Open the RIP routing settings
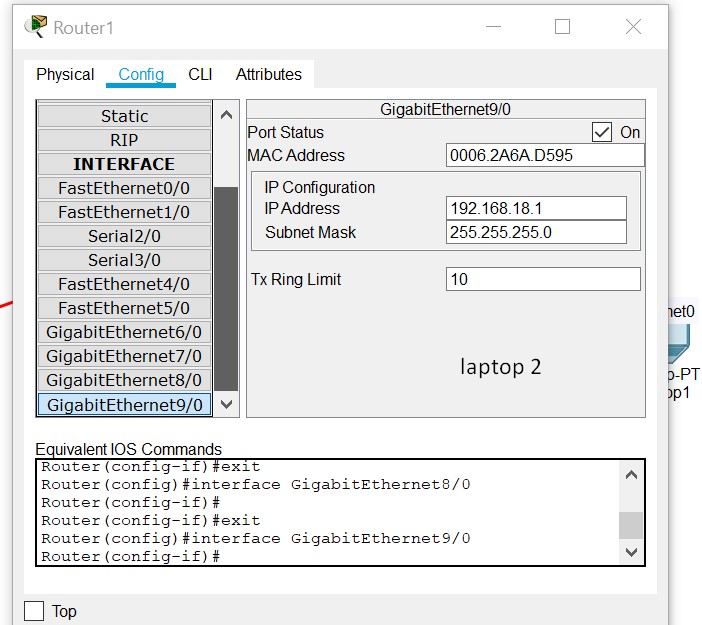The width and height of the screenshot is (702, 625). tap(124, 140)
